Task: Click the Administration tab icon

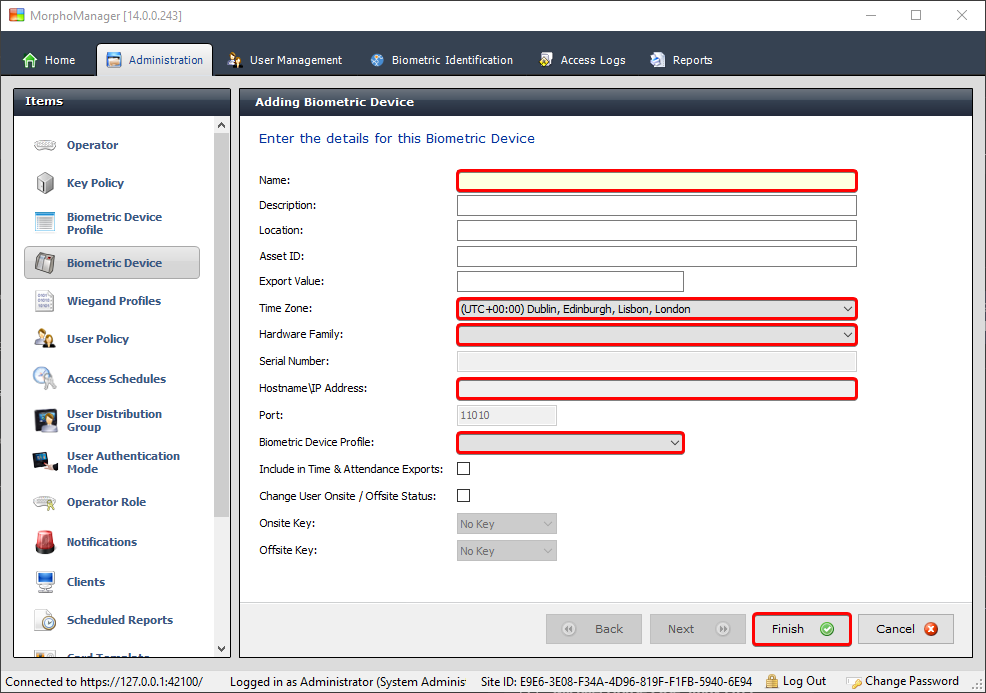Action: (x=114, y=60)
